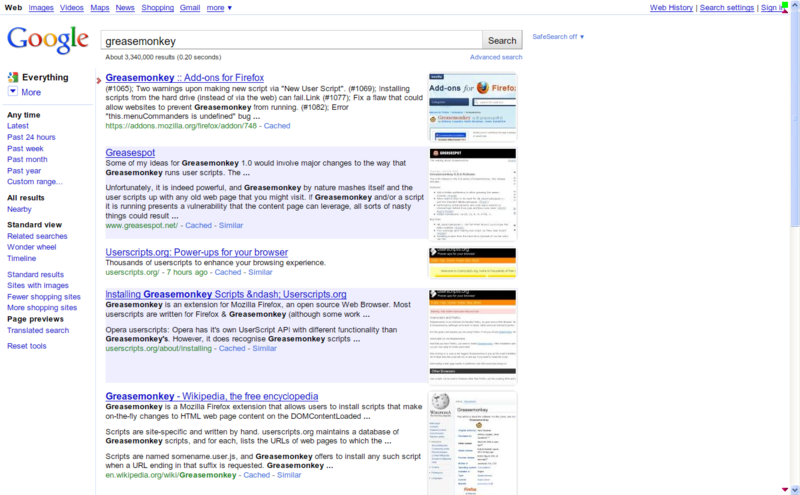Open Userscripts.org Power-ups result title
The height and width of the screenshot is (495, 800).
(x=196, y=252)
